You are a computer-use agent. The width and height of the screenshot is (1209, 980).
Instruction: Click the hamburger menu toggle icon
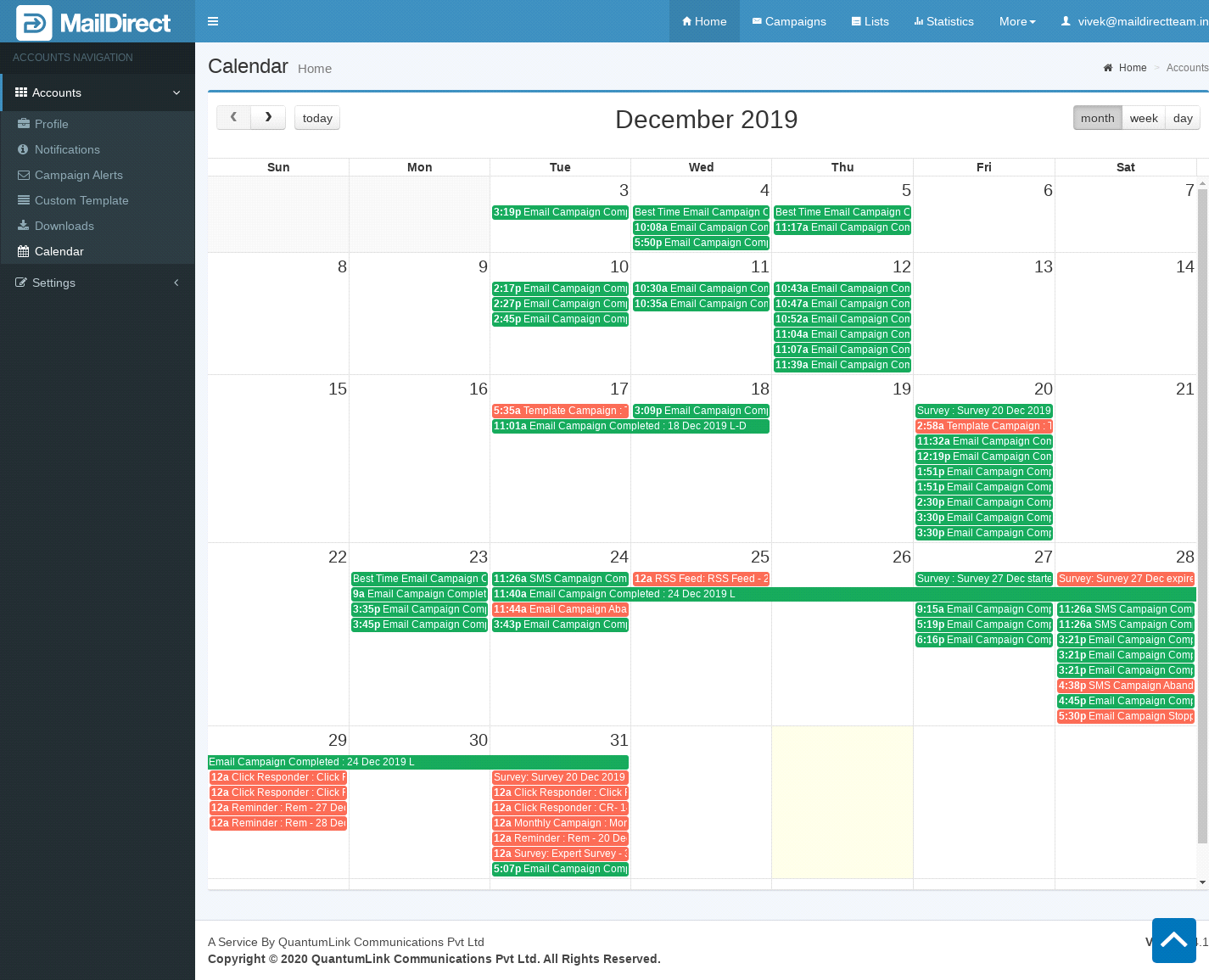(213, 21)
